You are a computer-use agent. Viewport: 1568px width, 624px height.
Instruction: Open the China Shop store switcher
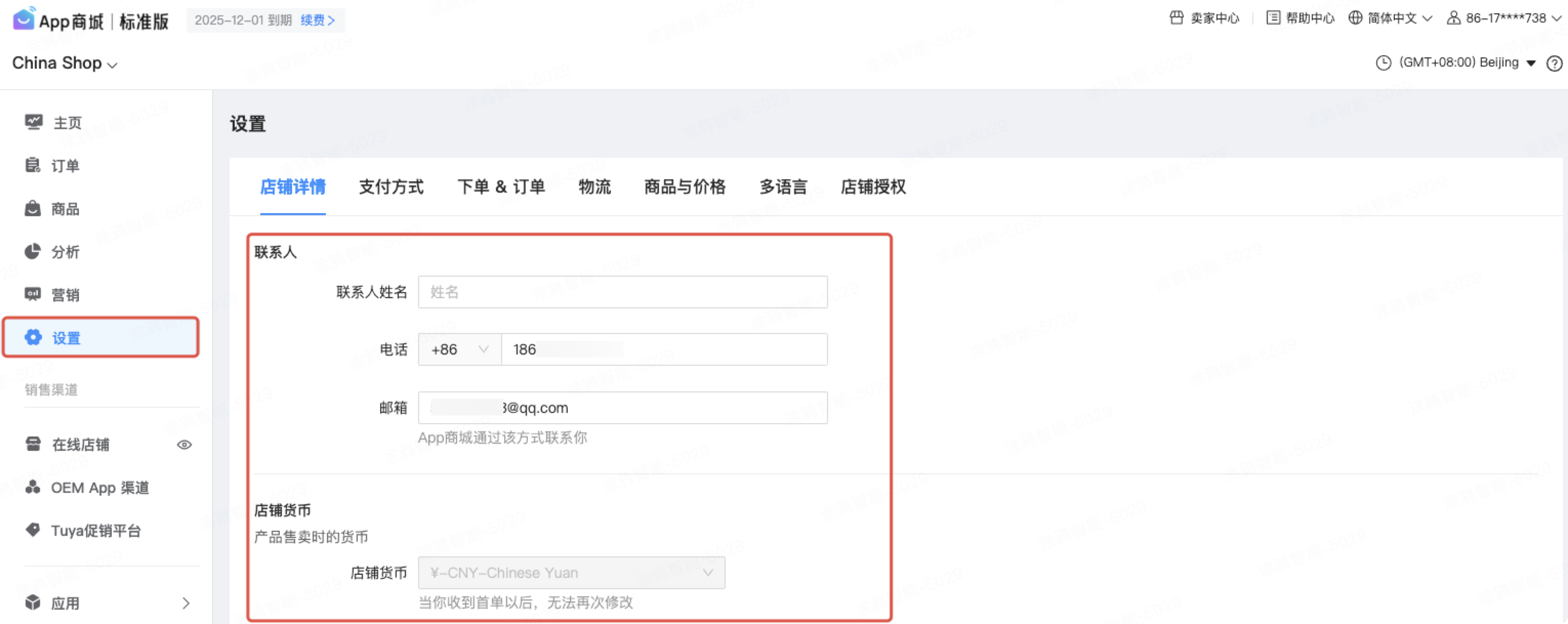pyautogui.click(x=65, y=64)
